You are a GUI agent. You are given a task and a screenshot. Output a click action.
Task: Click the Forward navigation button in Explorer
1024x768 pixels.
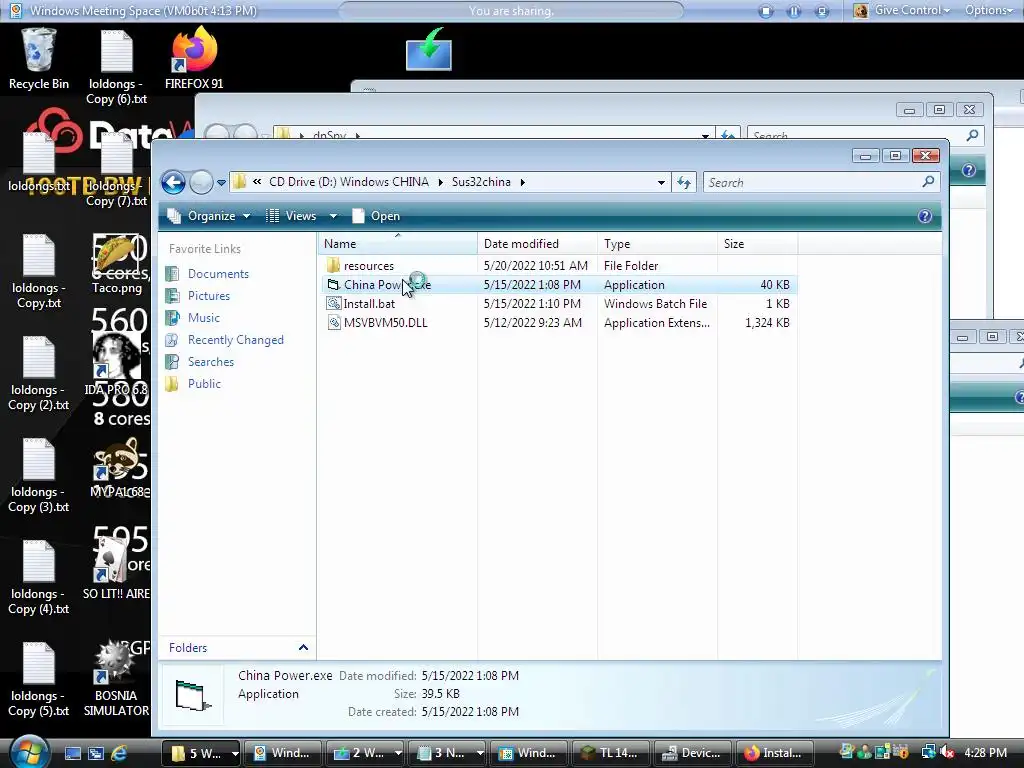(201, 182)
